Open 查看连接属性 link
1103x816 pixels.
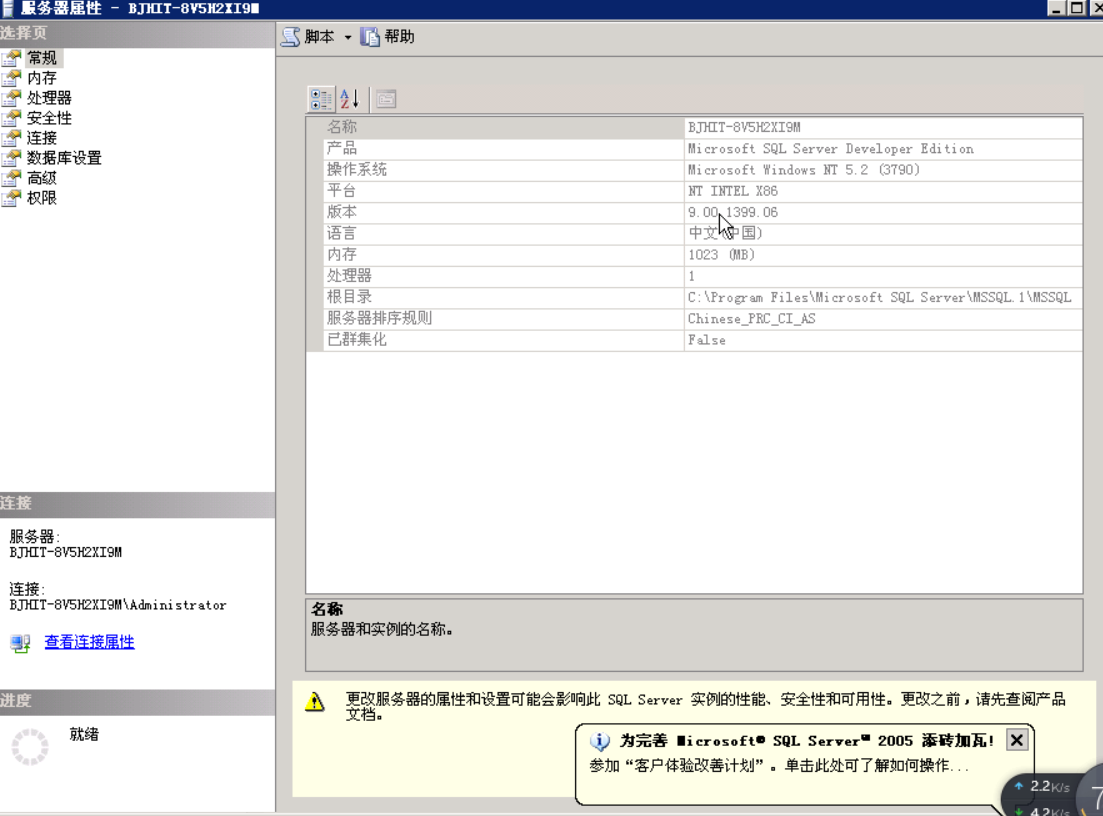(x=89, y=642)
